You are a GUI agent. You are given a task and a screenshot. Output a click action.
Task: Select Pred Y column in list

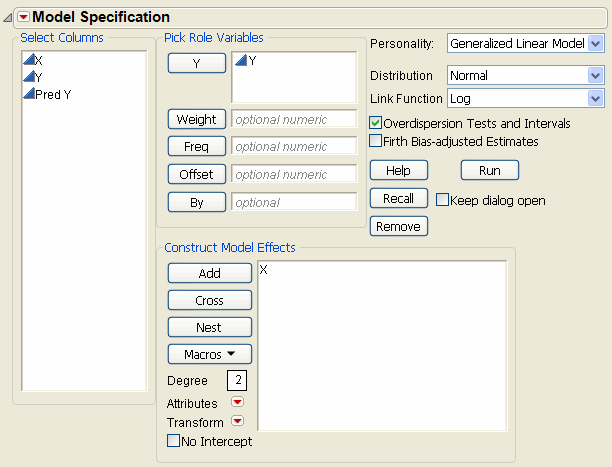[51, 94]
